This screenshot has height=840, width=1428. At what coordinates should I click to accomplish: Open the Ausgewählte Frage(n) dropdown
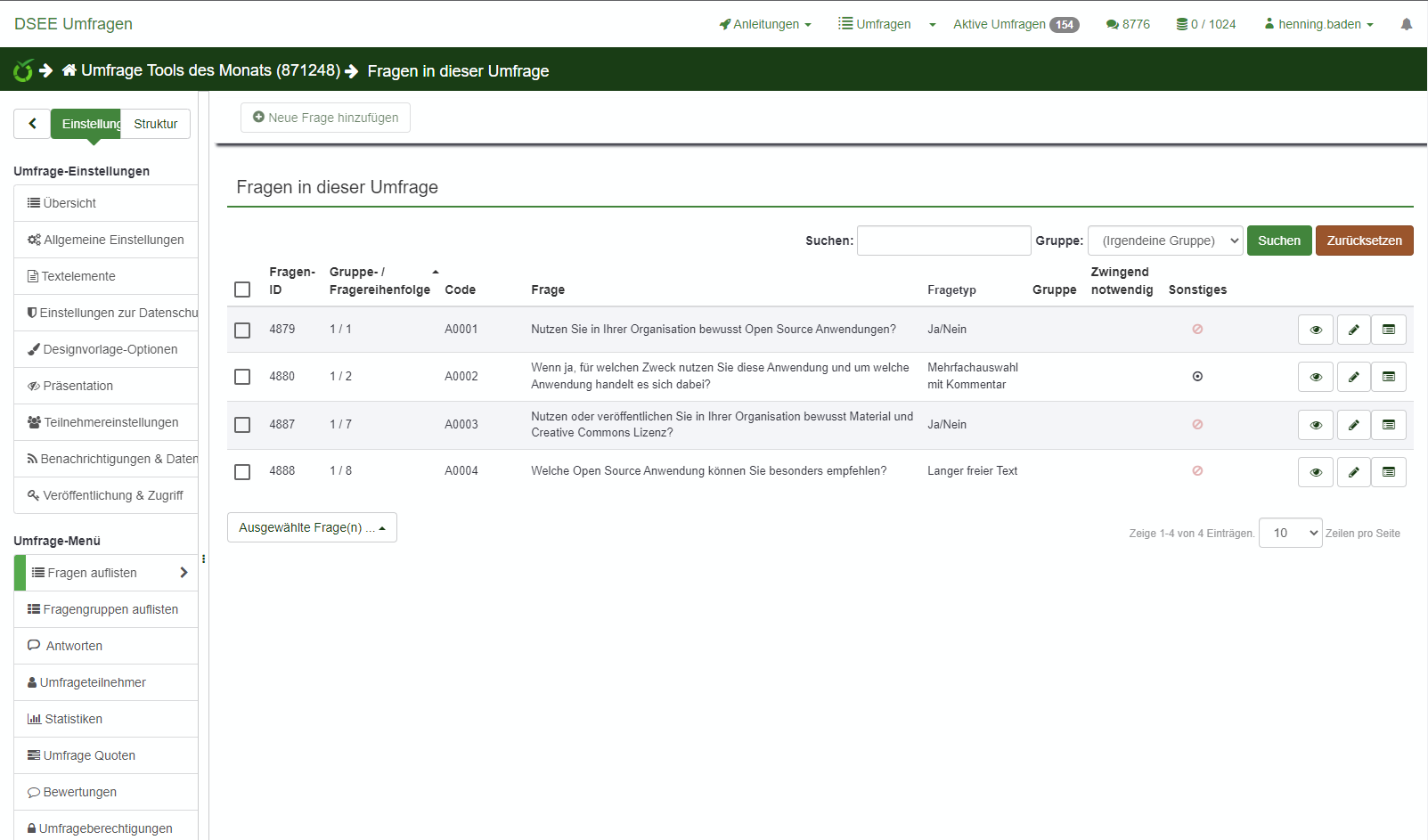point(312,527)
